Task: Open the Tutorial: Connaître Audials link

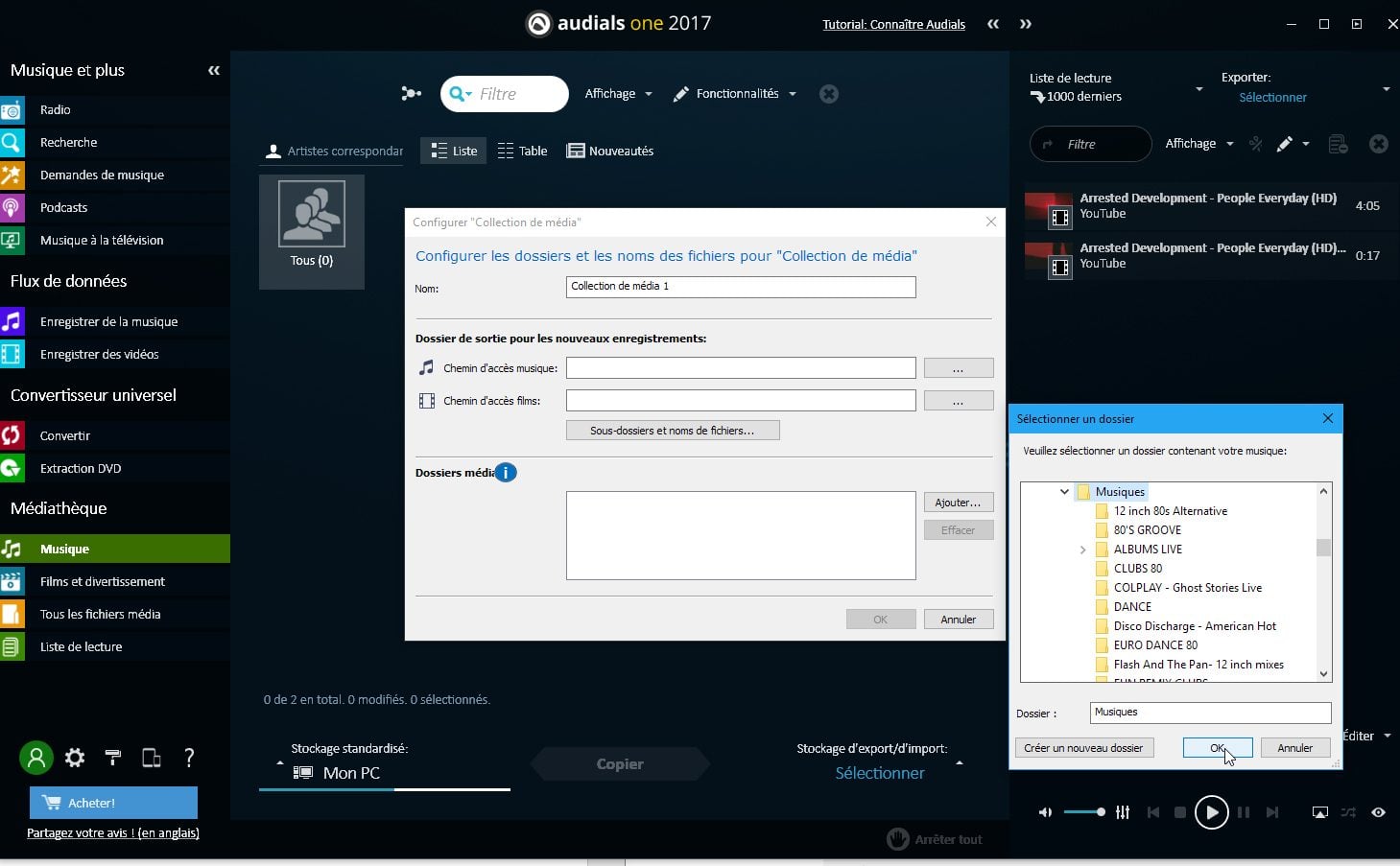Action: pos(892,24)
